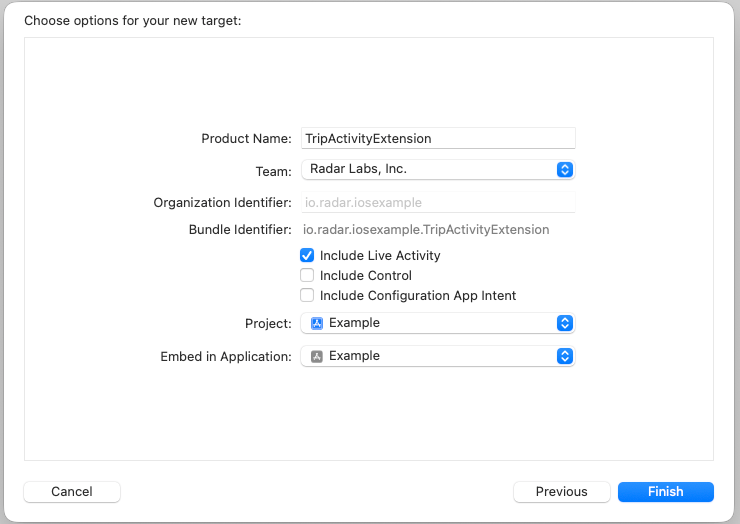Viewport: 740px width, 524px height.
Task: Click the blue Xcode project icon beside Example
Action: pos(317,323)
